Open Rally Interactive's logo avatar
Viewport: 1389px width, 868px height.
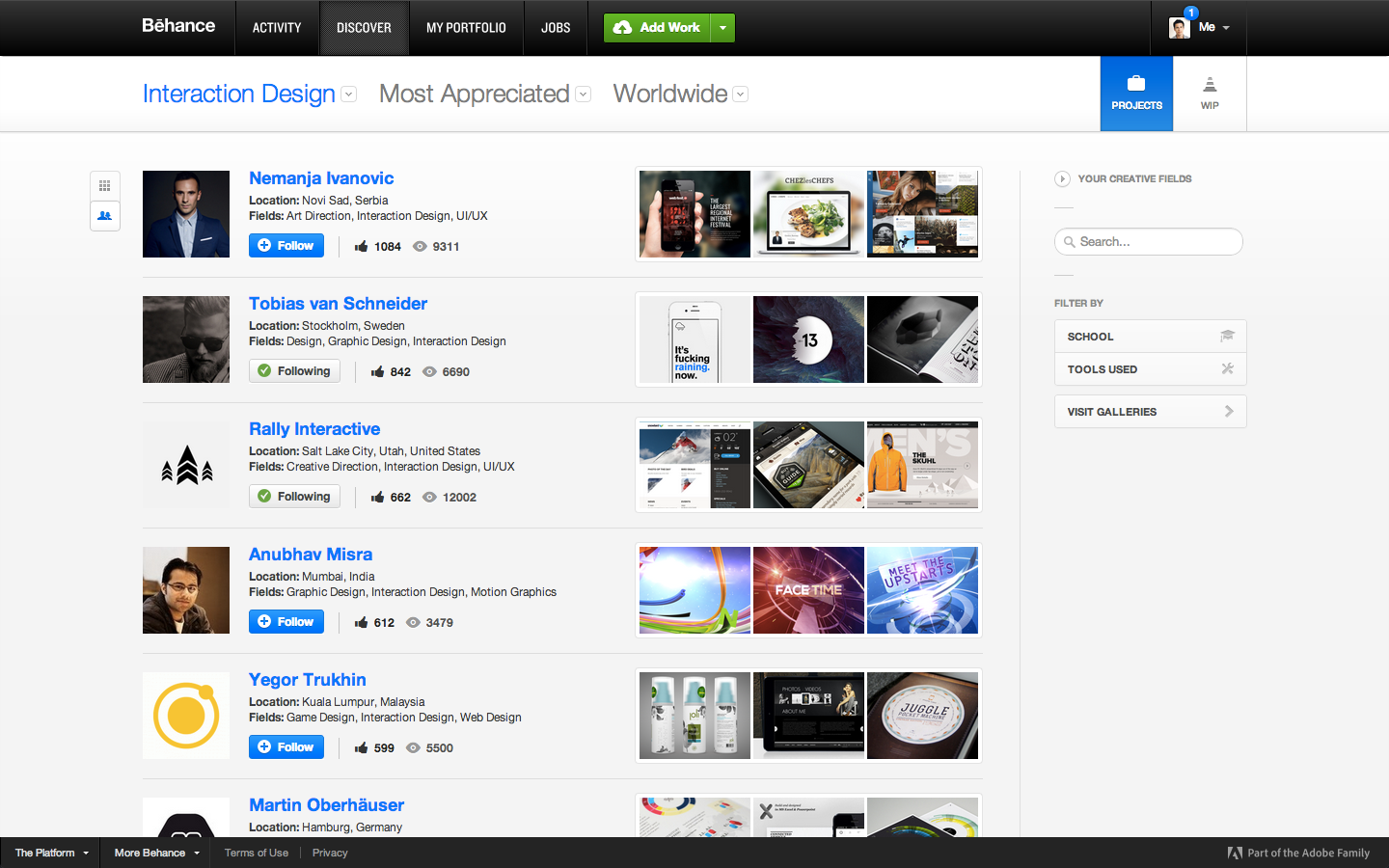pos(186,465)
